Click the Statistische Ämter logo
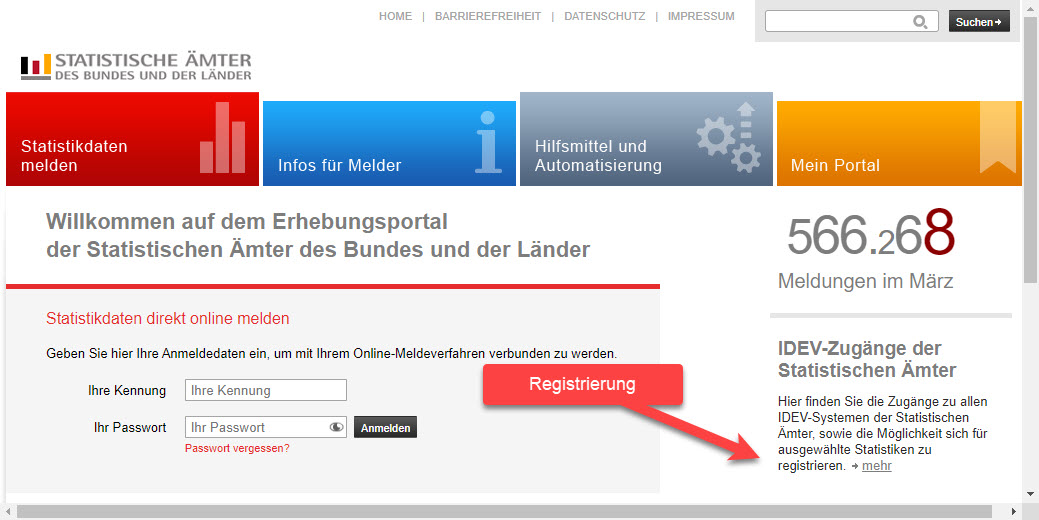The width and height of the screenshot is (1039, 520). tap(136, 67)
